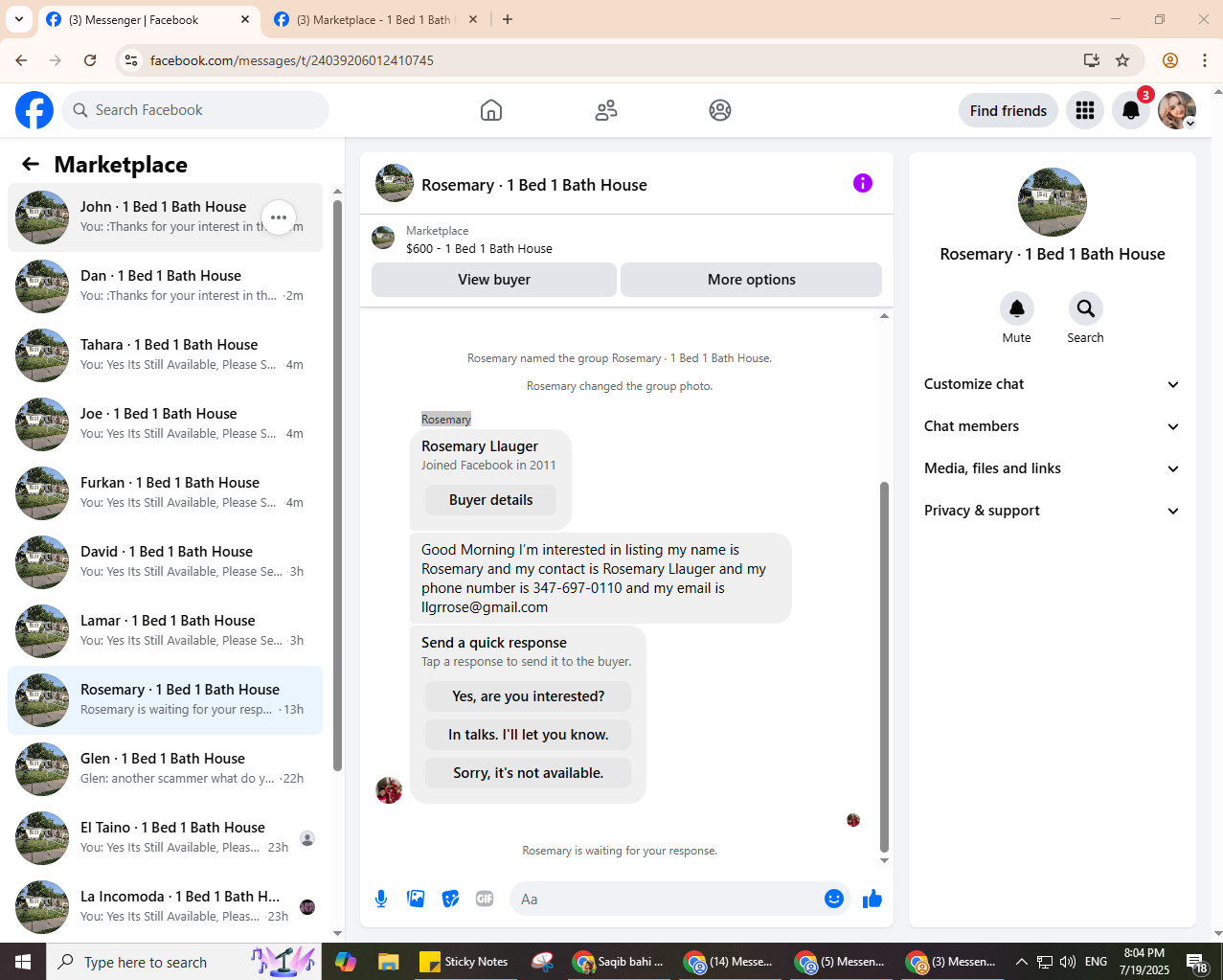Open the David conversation
This screenshot has height=980, width=1223.
(165, 562)
